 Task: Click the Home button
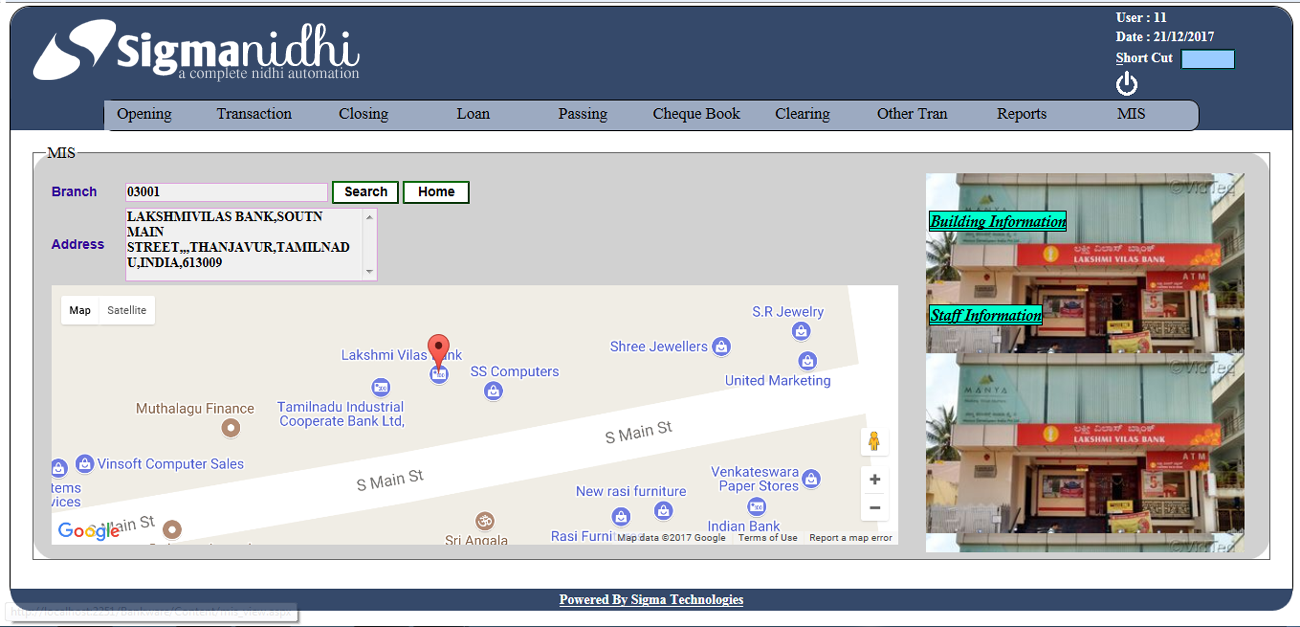tap(436, 192)
